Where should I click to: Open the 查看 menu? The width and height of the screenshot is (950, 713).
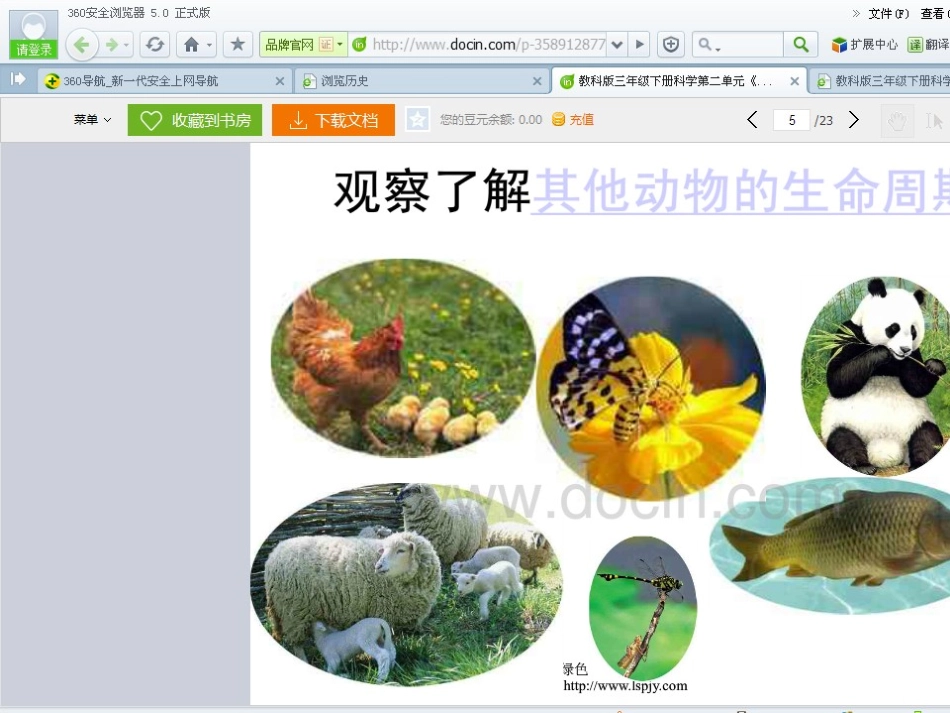tap(934, 13)
